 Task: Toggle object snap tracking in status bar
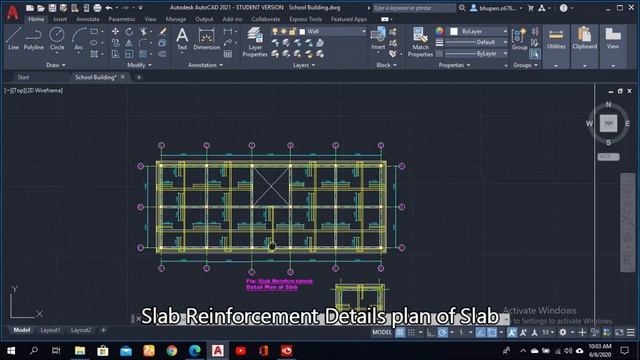coord(480,333)
